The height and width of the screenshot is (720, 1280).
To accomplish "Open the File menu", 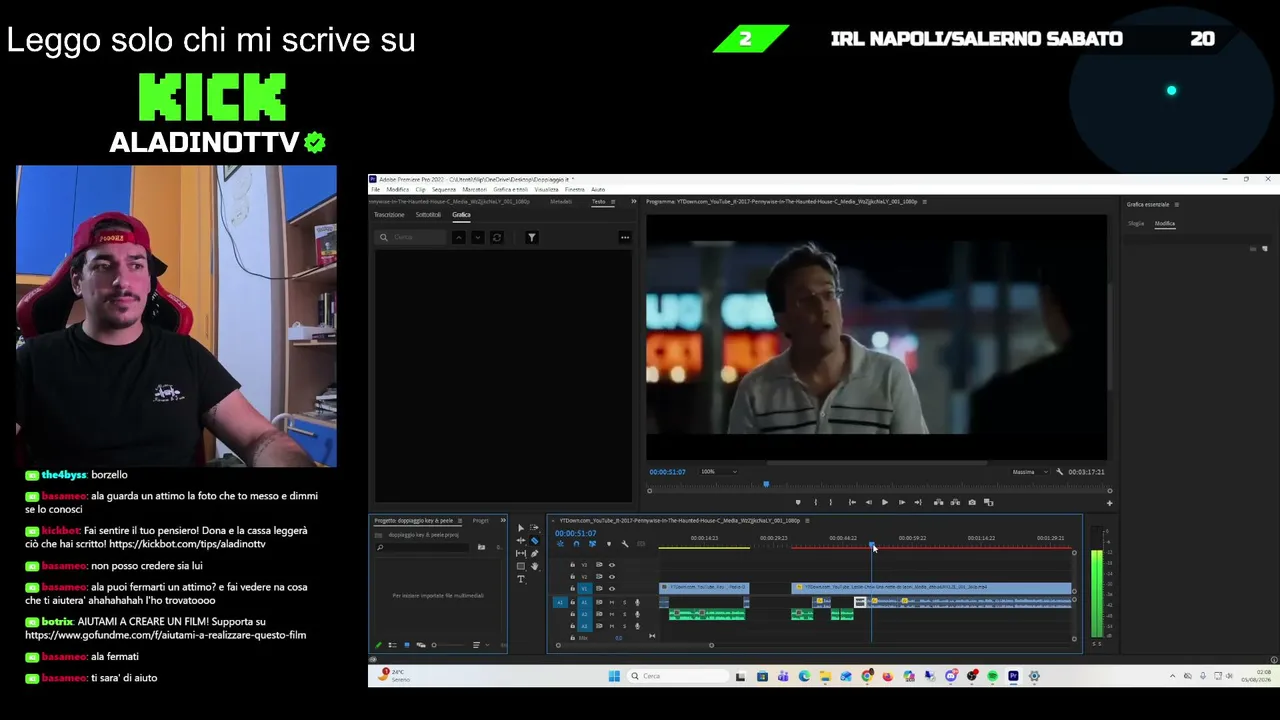I will (376, 189).
